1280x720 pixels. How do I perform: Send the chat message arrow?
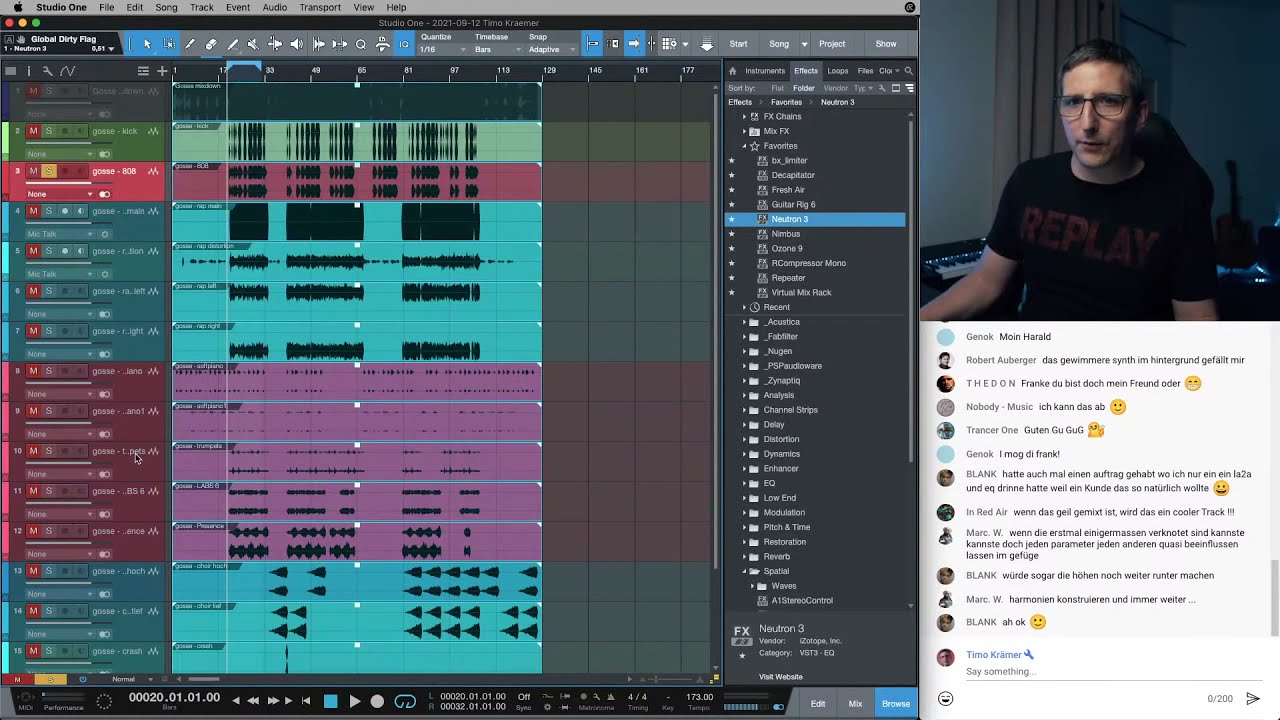point(1253,698)
